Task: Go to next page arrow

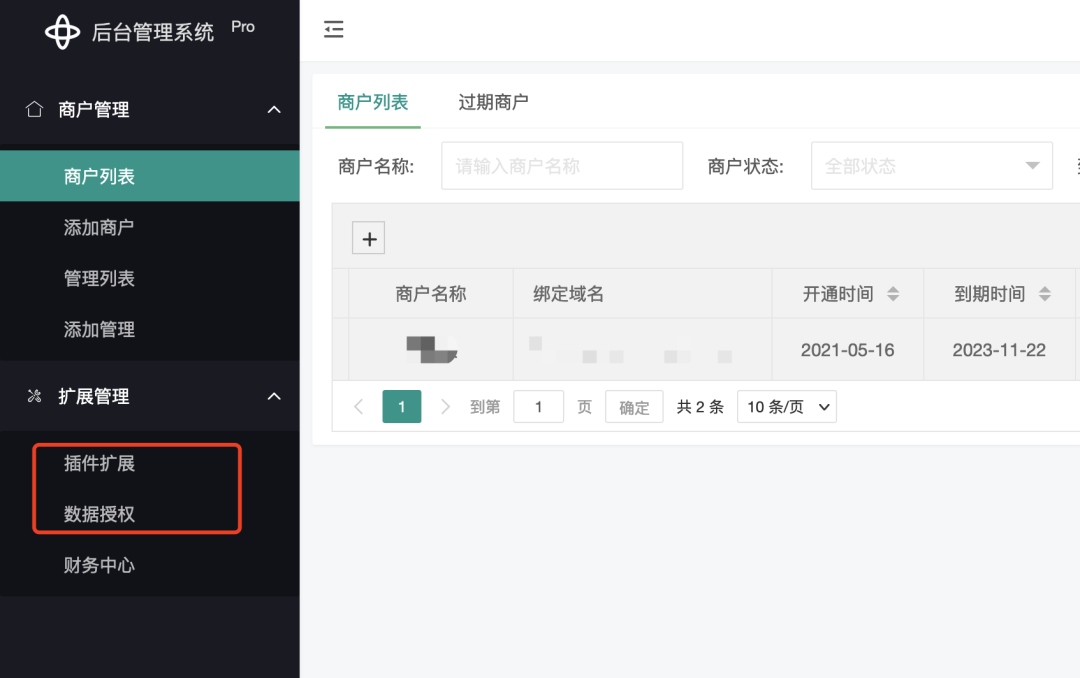Action: [x=446, y=407]
